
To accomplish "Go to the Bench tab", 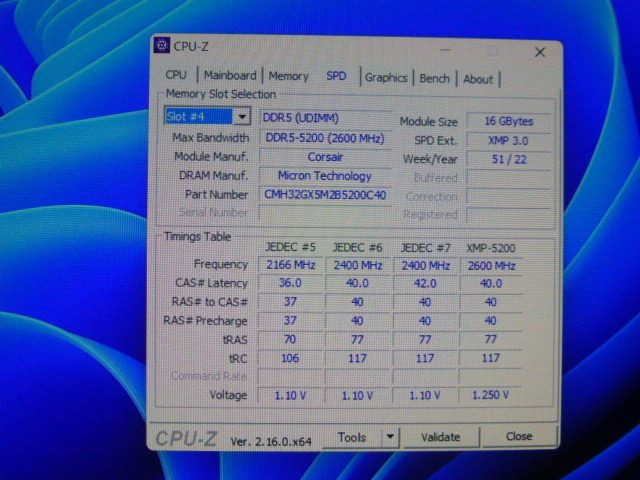I will pos(434,78).
